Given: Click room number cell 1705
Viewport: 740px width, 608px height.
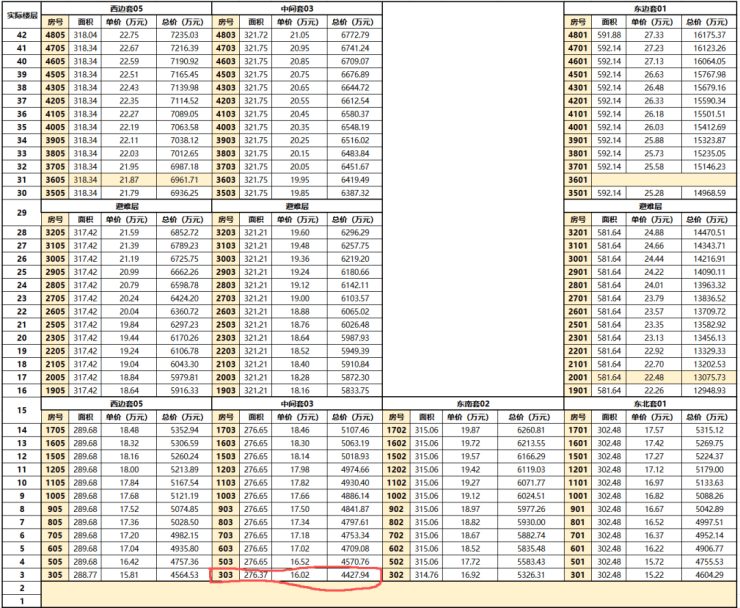Looking at the screenshot, I should pos(55,430).
